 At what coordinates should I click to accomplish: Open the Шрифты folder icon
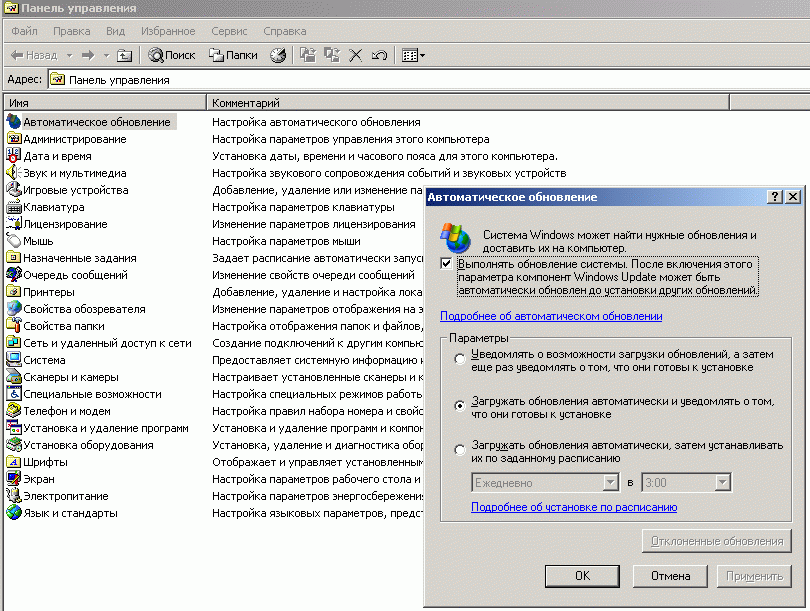click(13, 462)
